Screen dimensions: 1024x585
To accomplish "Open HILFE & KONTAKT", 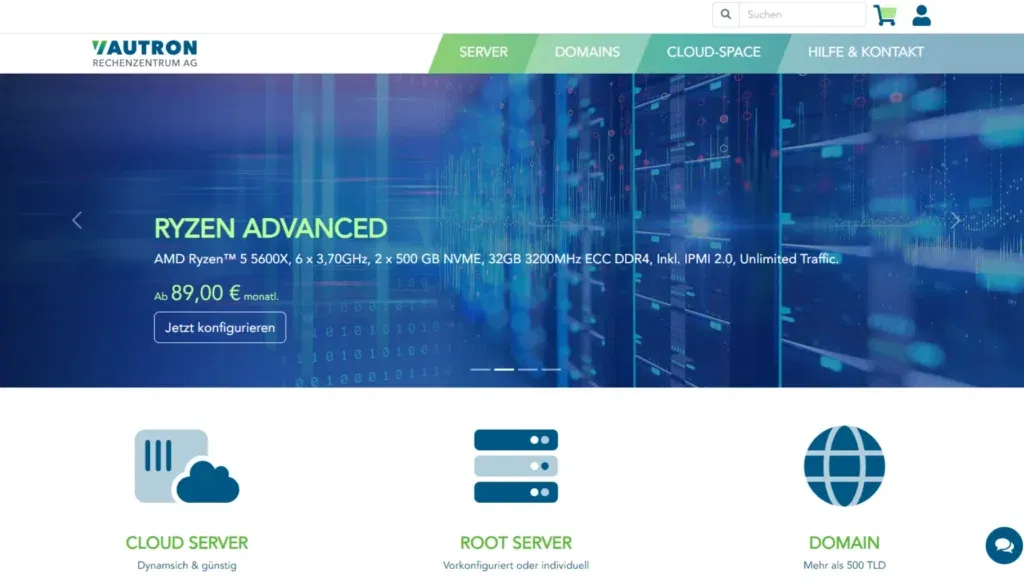I will coord(865,52).
